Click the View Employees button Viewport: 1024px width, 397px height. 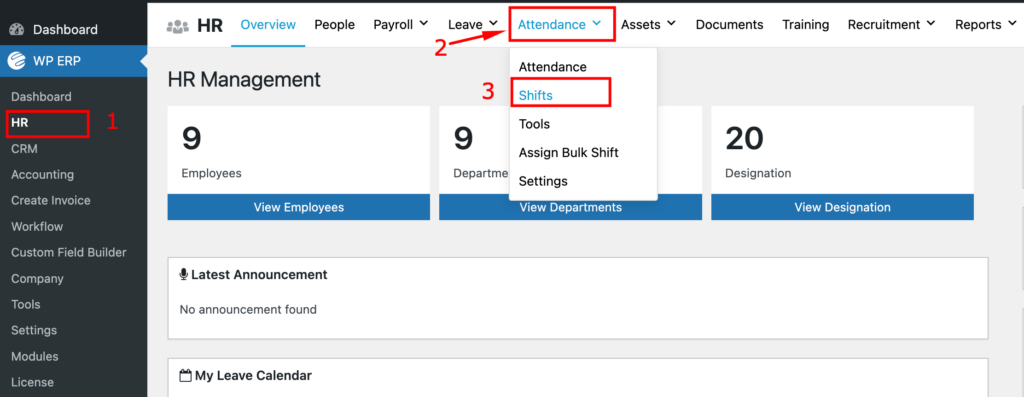[x=298, y=207]
